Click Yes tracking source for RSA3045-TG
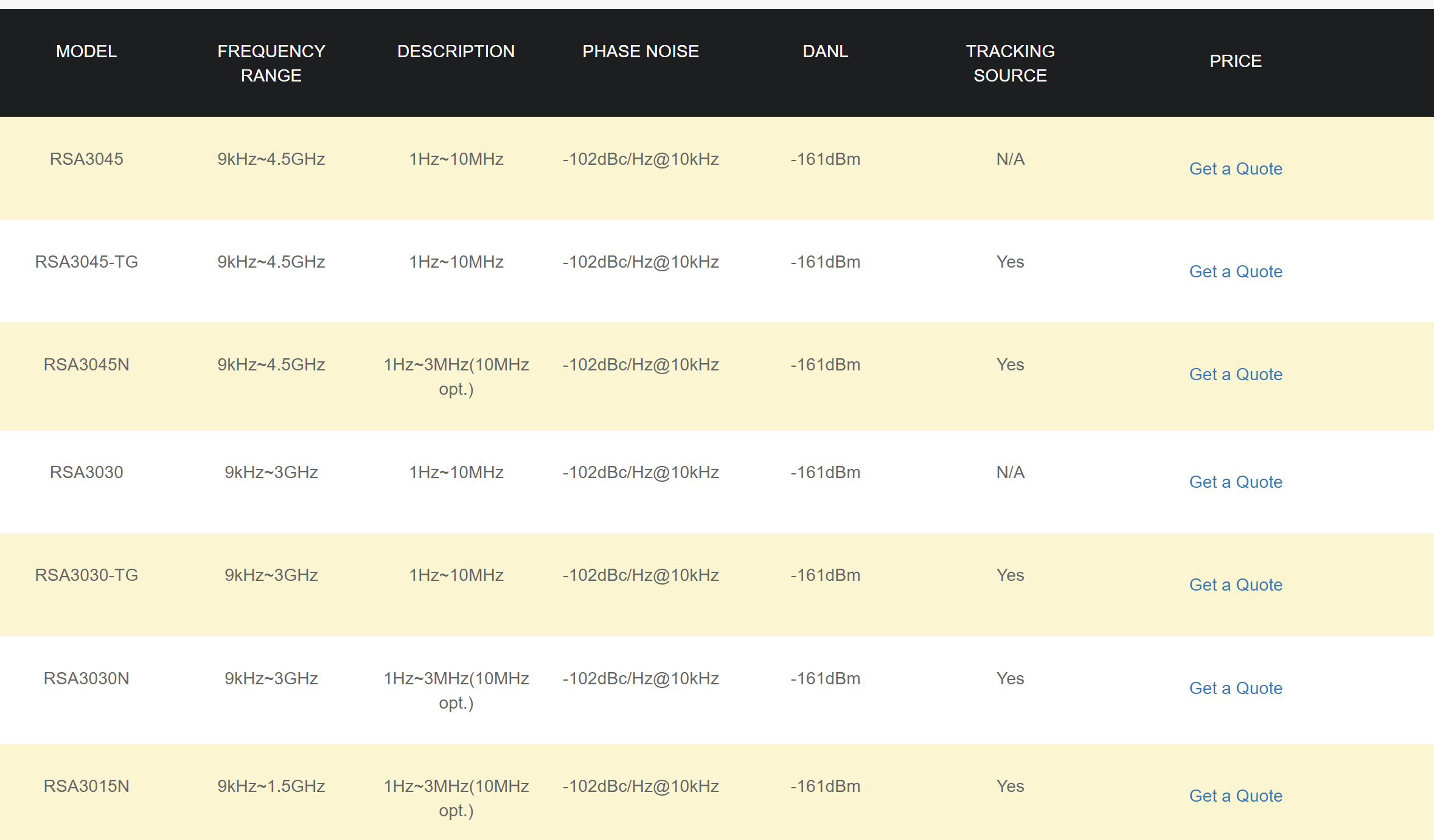This screenshot has height=840, width=1434. pyautogui.click(x=1011, y=262)
